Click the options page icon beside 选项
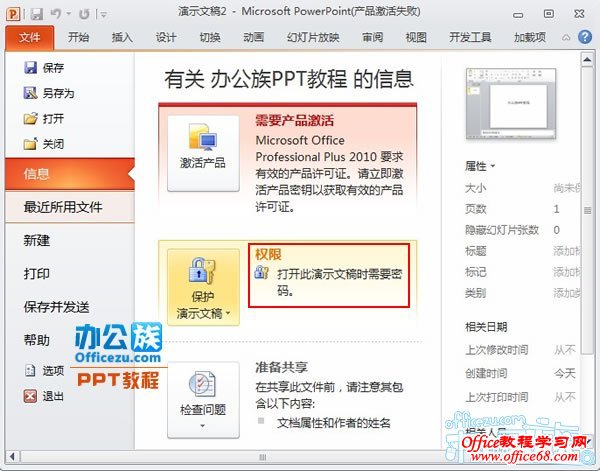Screen dimensions: 600x471 [30, 370]
